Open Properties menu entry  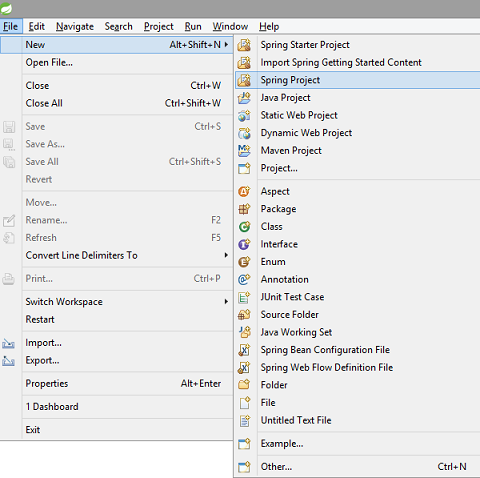pyautogui.click(x=117, y=384)
